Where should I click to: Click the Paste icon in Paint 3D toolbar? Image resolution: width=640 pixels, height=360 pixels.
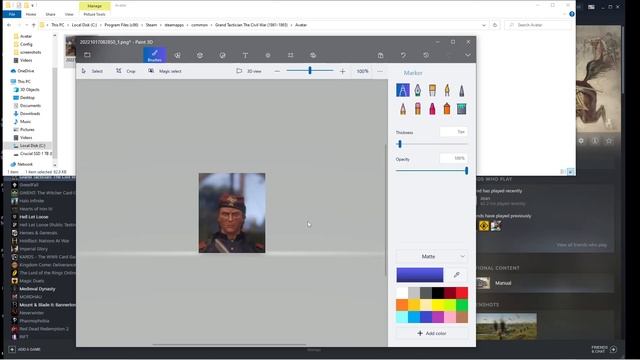[x=380, y=55]
